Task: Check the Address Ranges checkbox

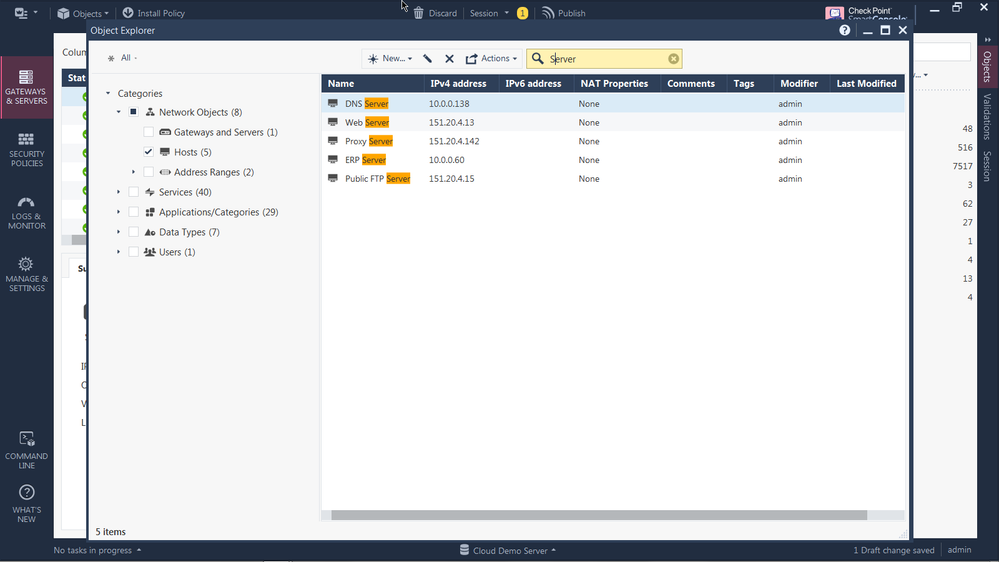Action: tap(148, 172)
